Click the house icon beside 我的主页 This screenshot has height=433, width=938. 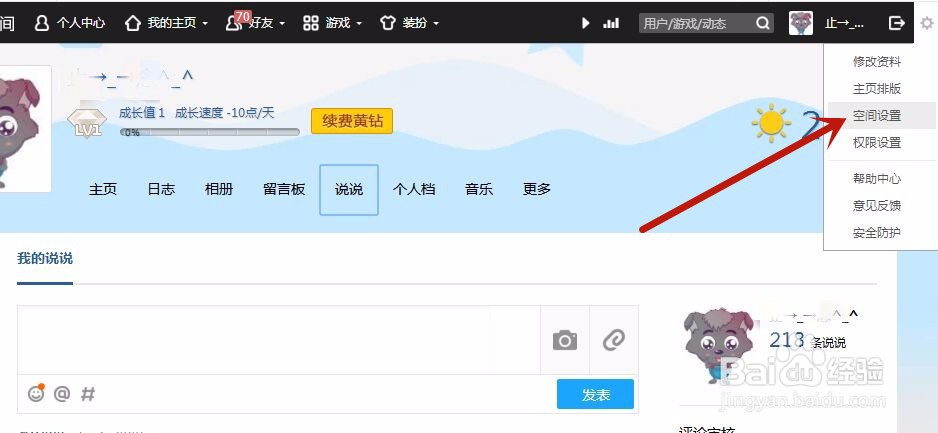133,23
